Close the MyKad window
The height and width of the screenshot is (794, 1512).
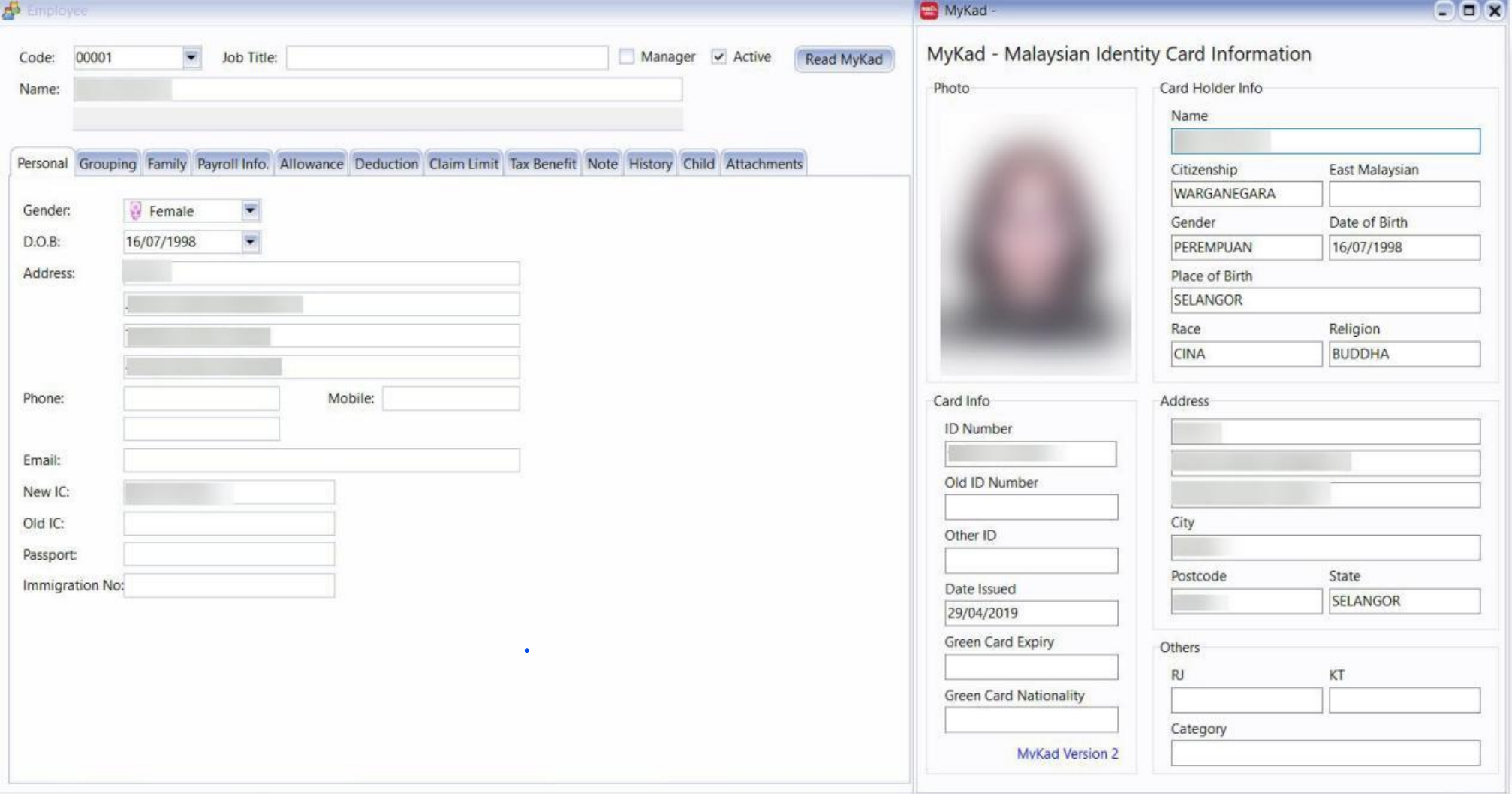tap(1495, 11)
